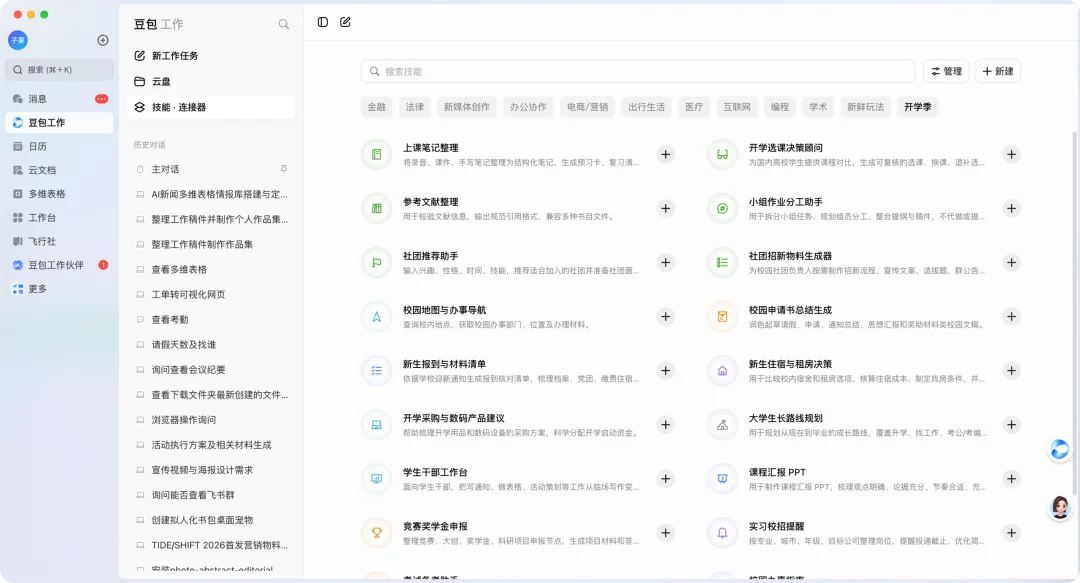Click the search magnifier beside 豆包工作 title

coord(284,24)
